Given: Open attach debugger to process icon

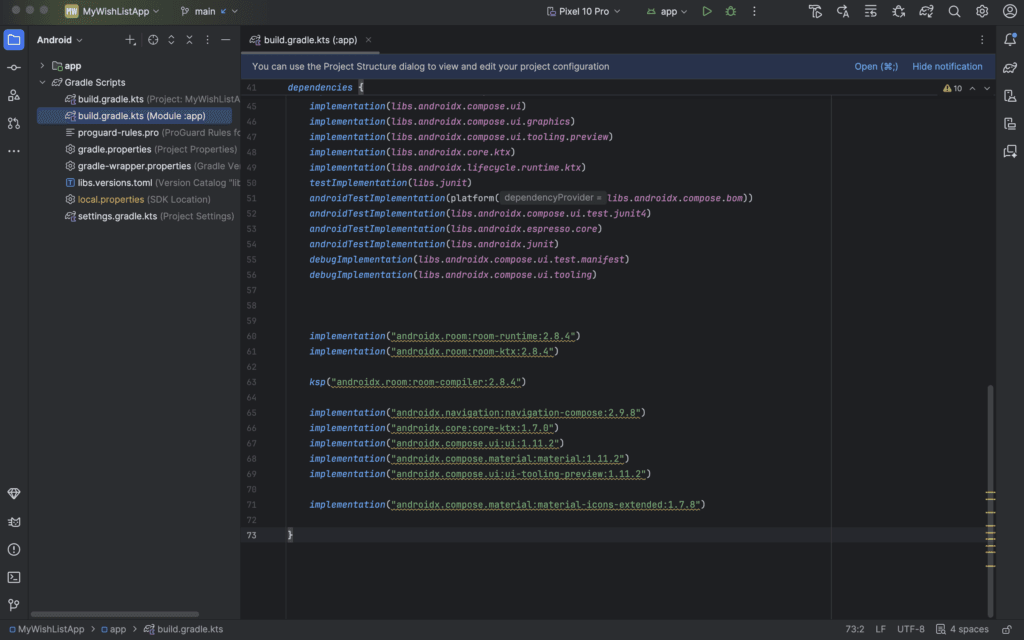Looking at the screenshot, I should pos(899,11).
